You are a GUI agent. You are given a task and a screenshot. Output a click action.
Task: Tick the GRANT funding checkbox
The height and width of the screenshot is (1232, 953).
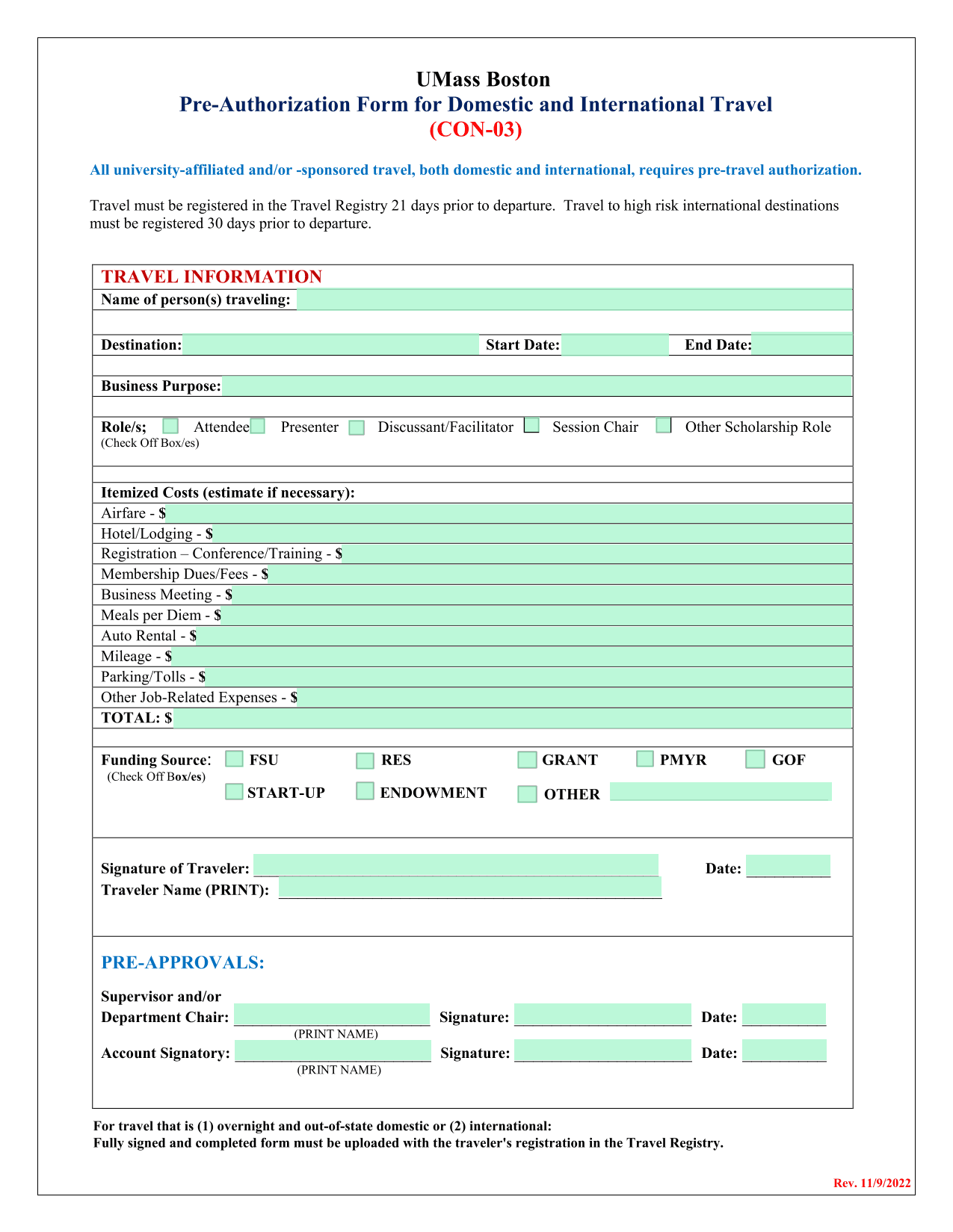528,760
